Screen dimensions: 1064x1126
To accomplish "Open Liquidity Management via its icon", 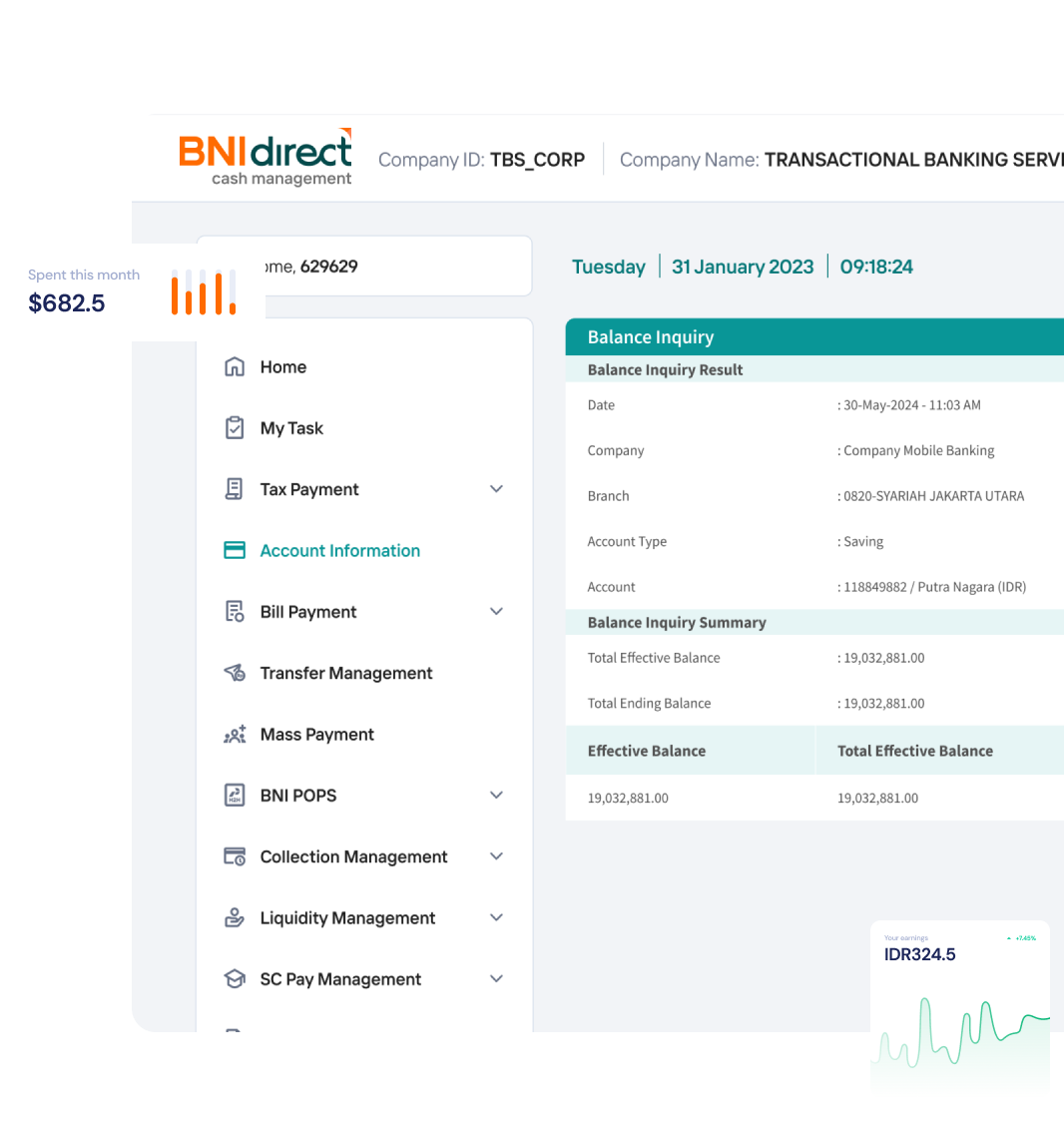I will point(234,917).
